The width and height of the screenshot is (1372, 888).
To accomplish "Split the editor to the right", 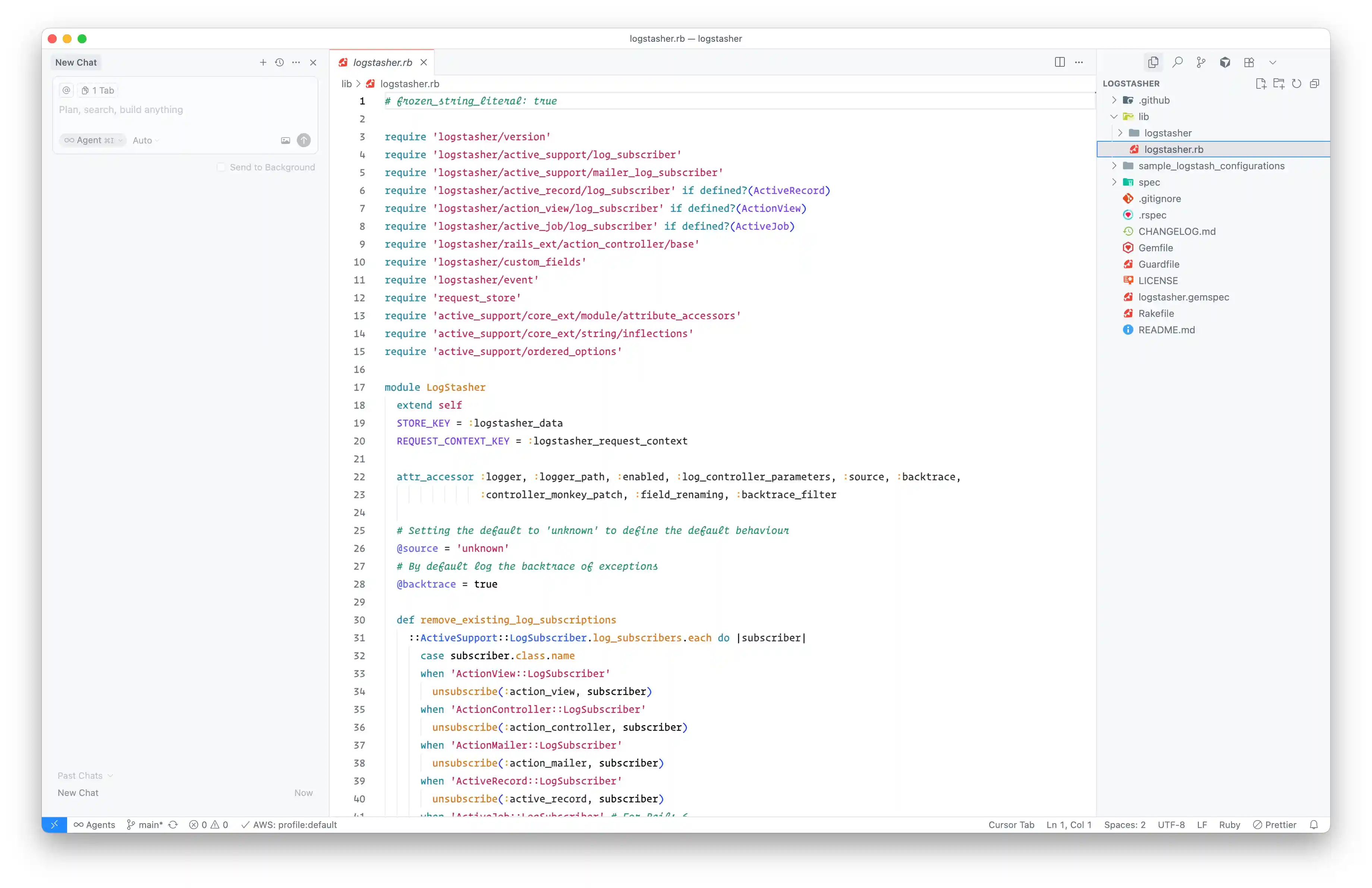I will (x=1060, y=62).
